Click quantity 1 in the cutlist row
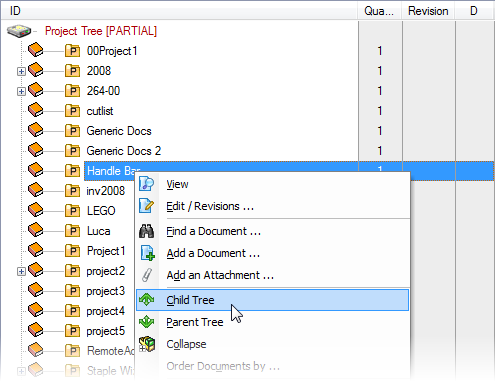The width and height of the screenshot is (495, 381). click(x=380, y=111)
